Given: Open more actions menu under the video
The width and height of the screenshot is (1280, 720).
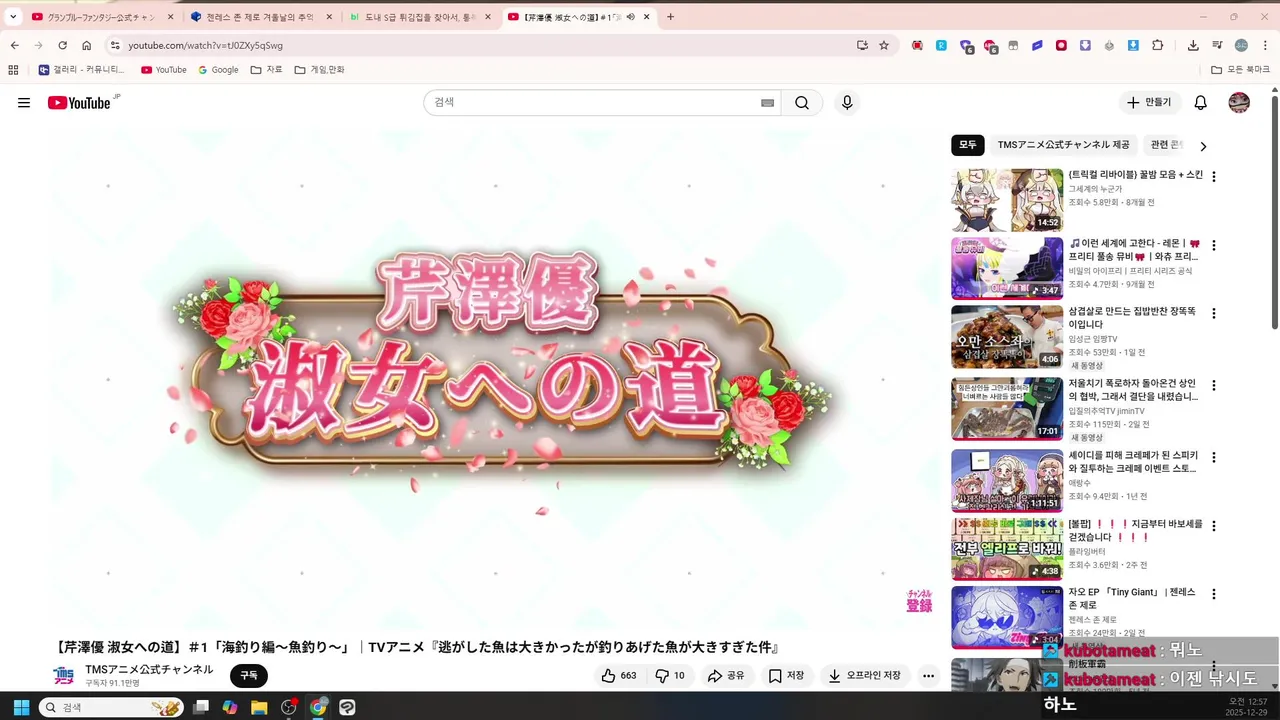Looking at the screenshot, I should tap(928, 676).
